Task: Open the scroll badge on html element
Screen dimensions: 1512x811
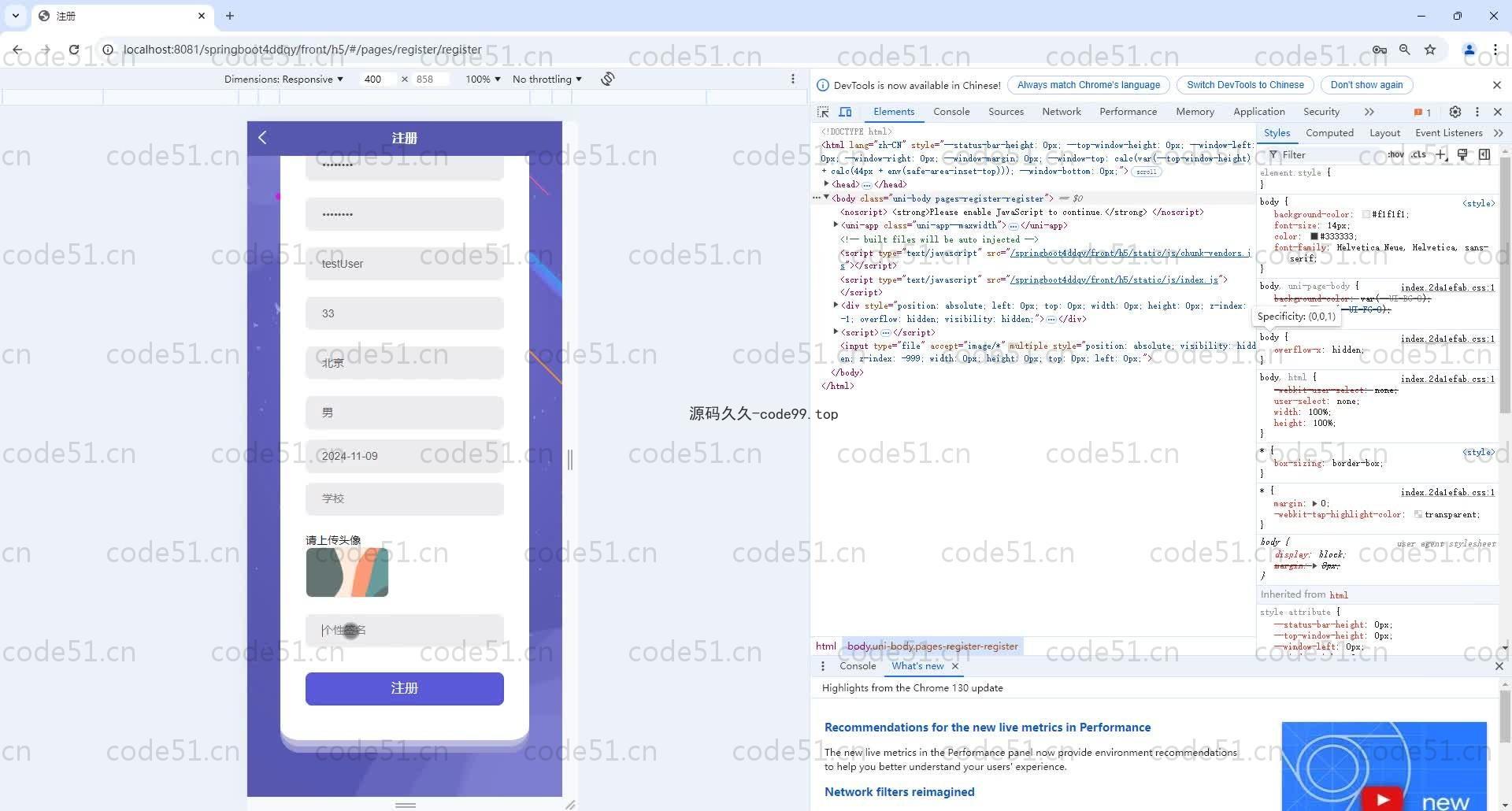Action: [x=1147, y=172]
